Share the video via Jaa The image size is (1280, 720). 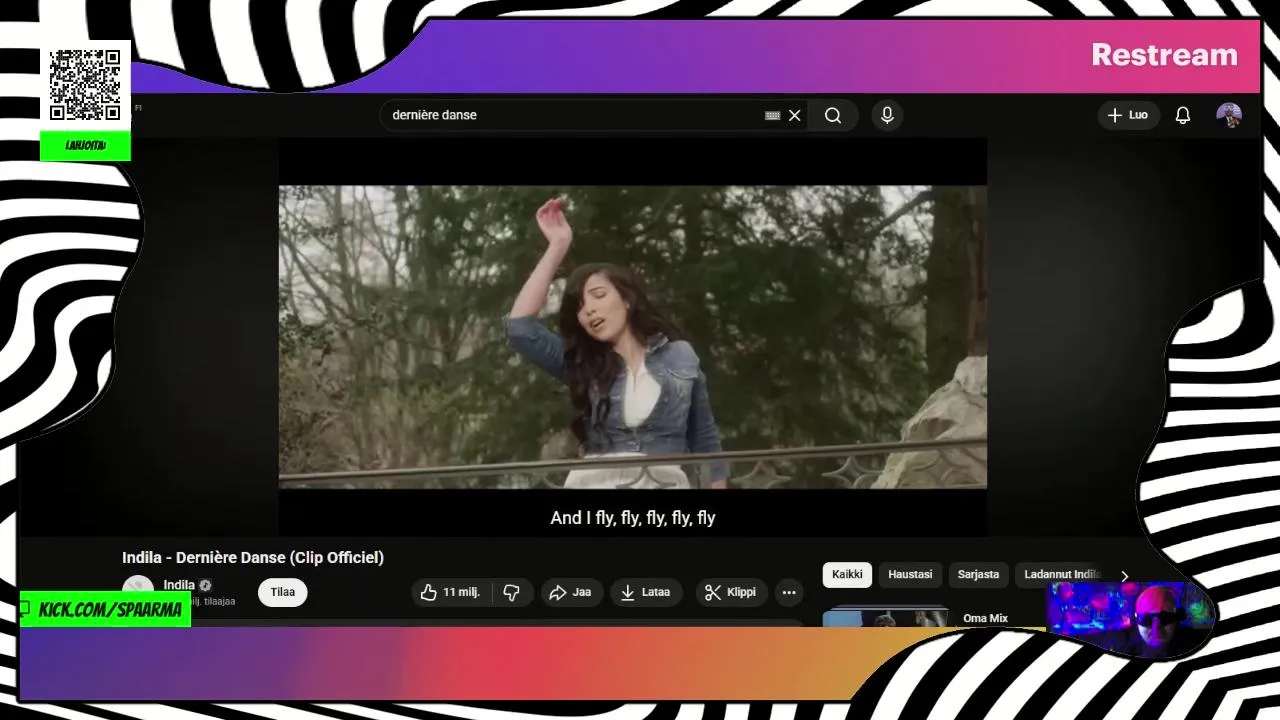point(571,592)
